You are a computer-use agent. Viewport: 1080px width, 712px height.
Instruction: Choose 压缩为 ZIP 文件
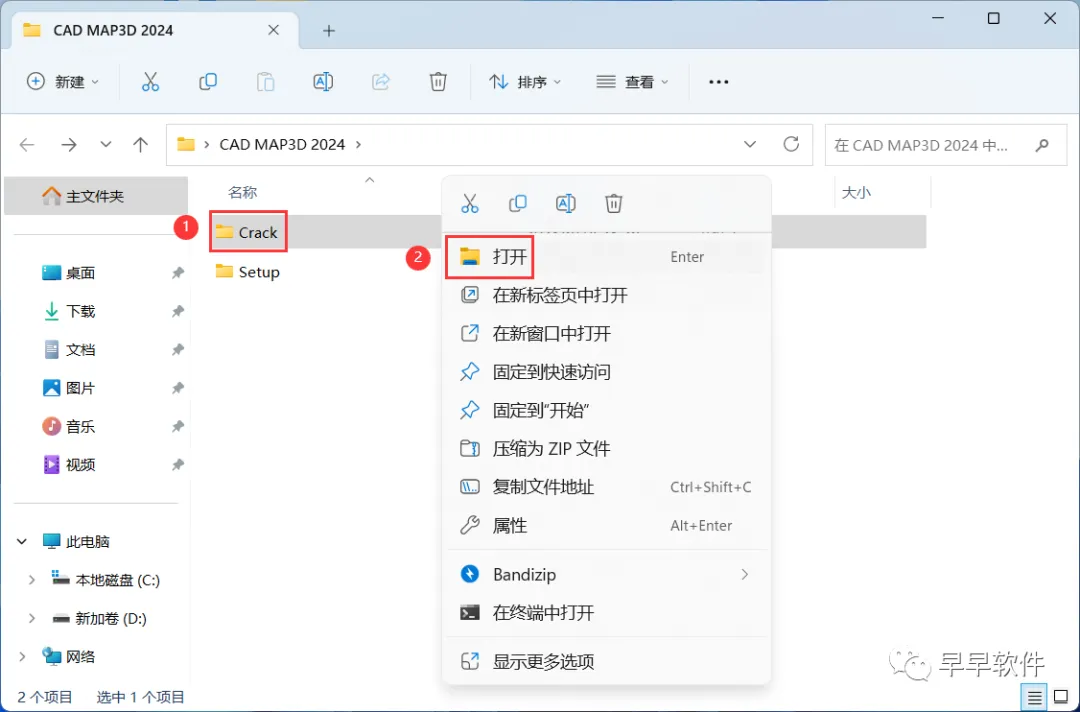(x=606, y=449)
